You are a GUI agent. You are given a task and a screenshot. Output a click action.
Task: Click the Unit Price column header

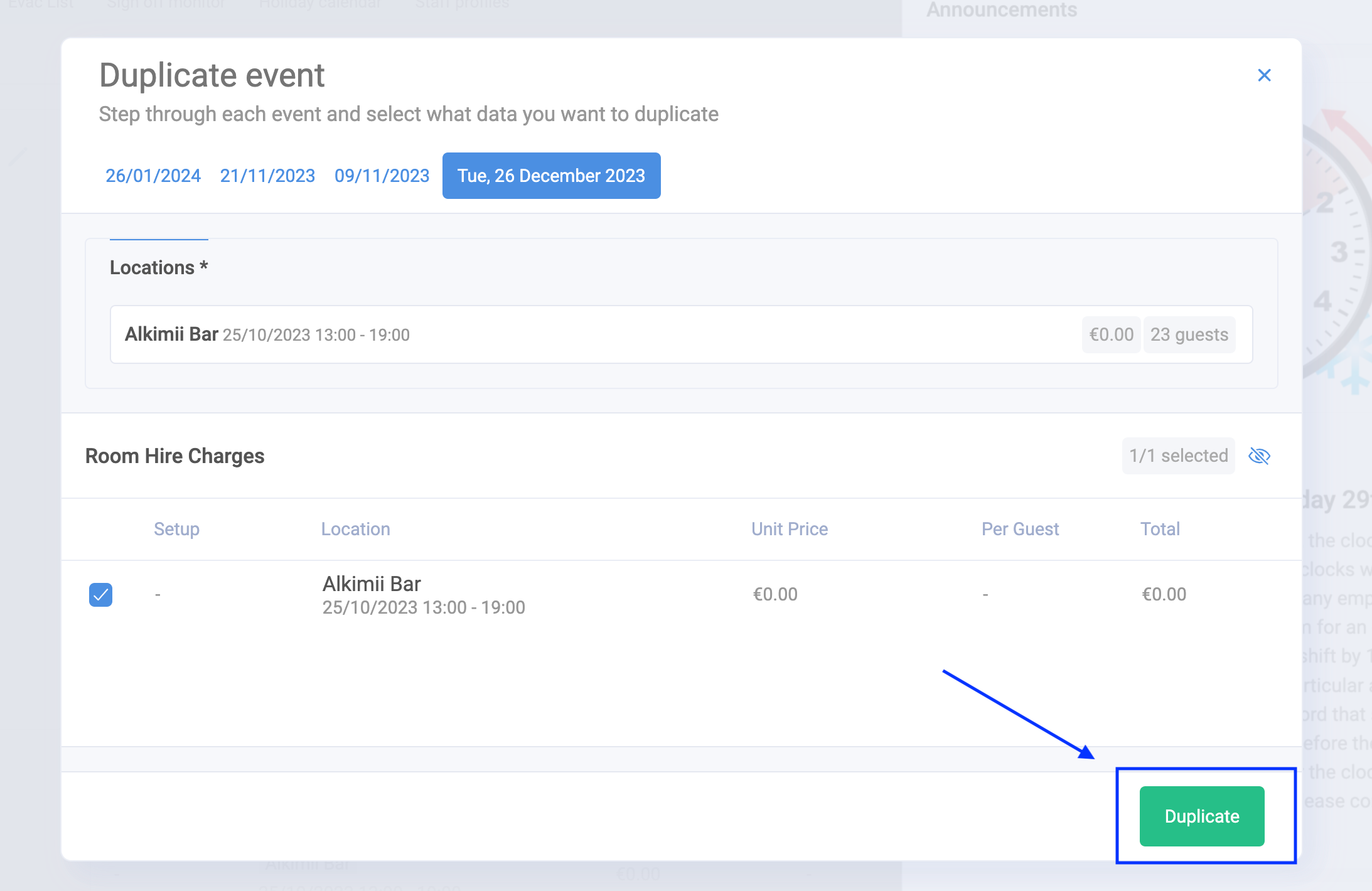tap(789, 529)
